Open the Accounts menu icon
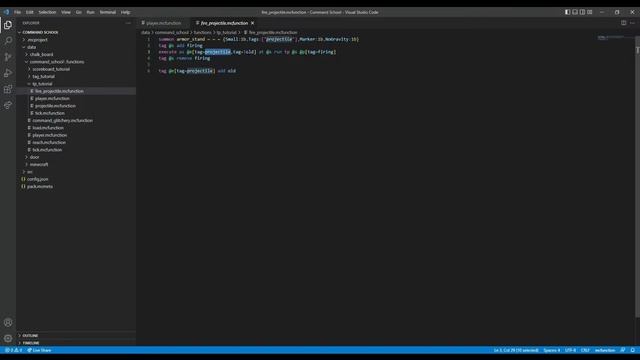The image size is (640, 360). 8,322
